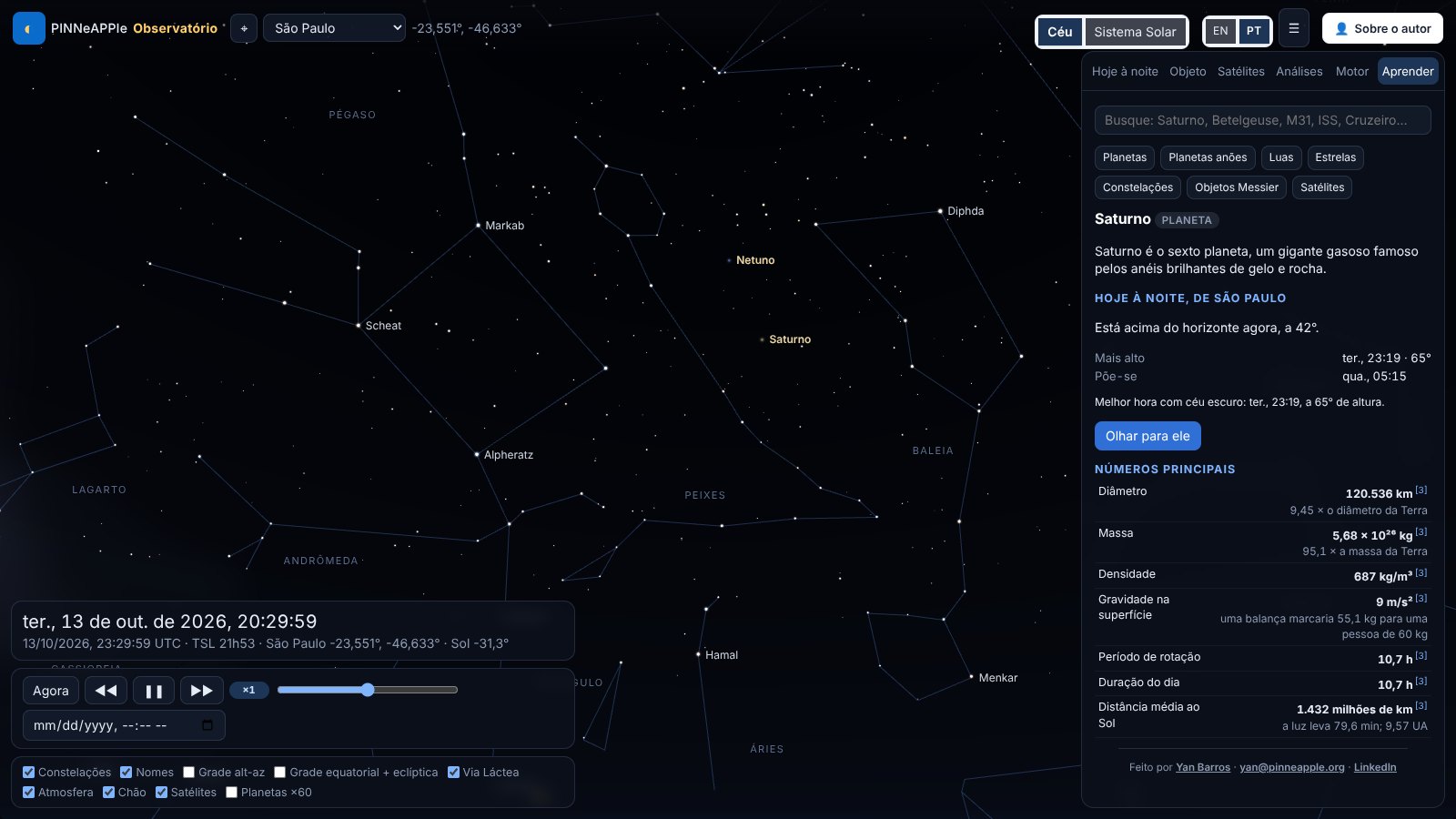Click the object search input field
The height and width of the screenshot is (819, 1456).
tap(1262, 120)
